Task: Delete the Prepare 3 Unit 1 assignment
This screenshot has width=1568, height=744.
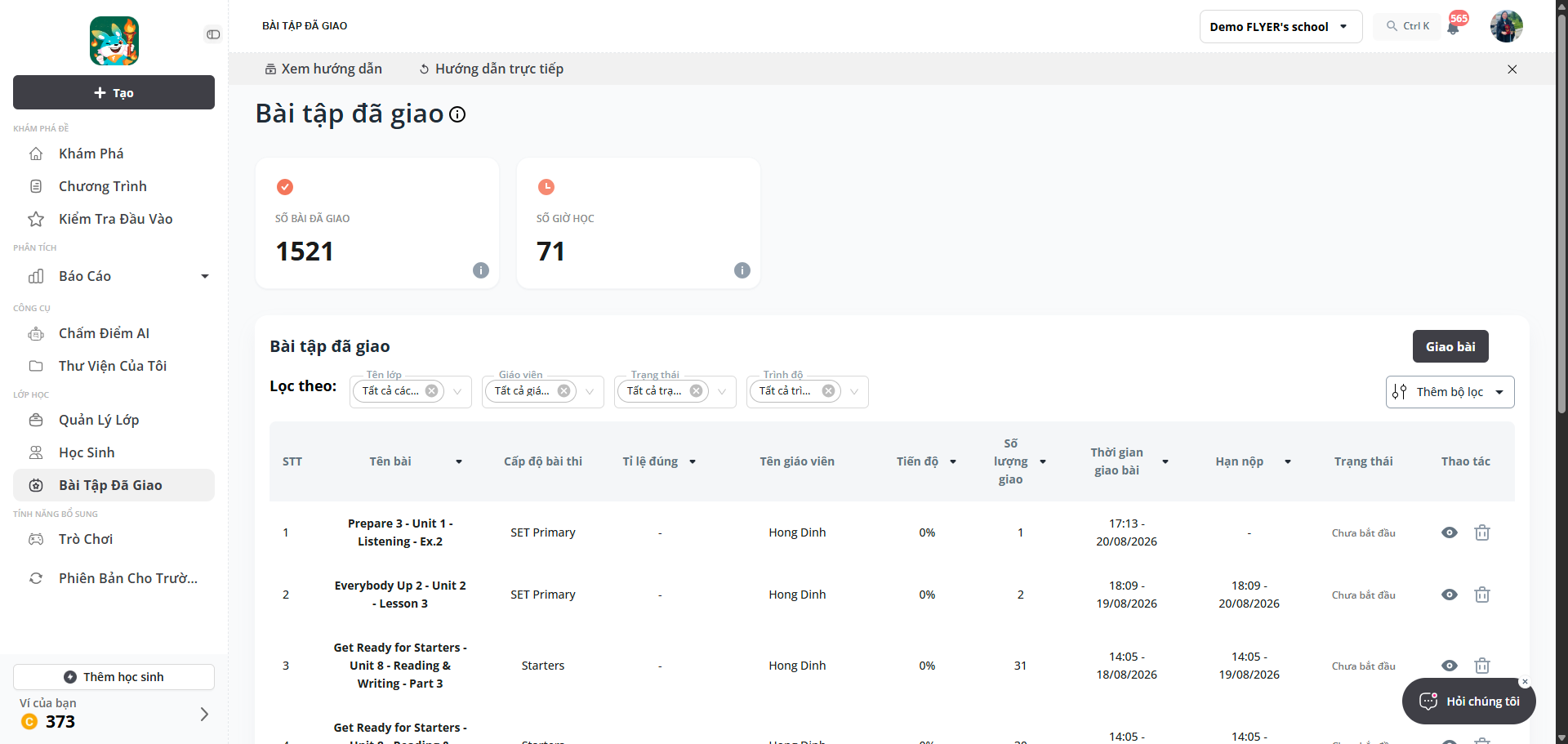Action: coord(1482,532)
